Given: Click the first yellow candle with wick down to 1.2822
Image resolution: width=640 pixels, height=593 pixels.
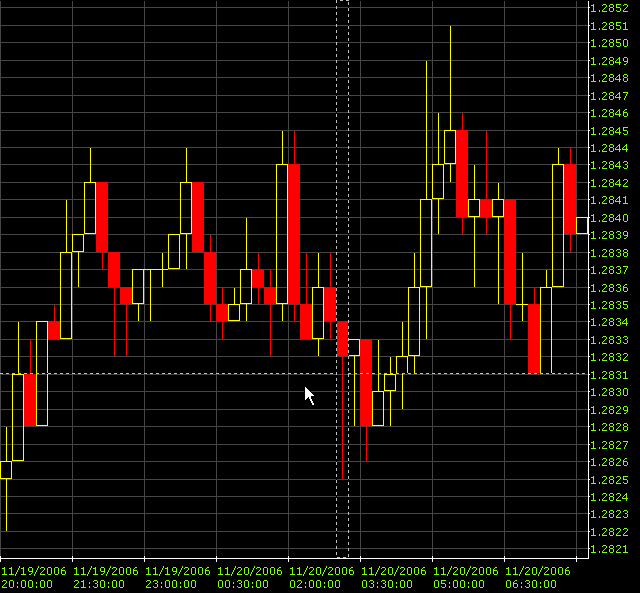Looking at the screenshot, I should pos(6,470).
